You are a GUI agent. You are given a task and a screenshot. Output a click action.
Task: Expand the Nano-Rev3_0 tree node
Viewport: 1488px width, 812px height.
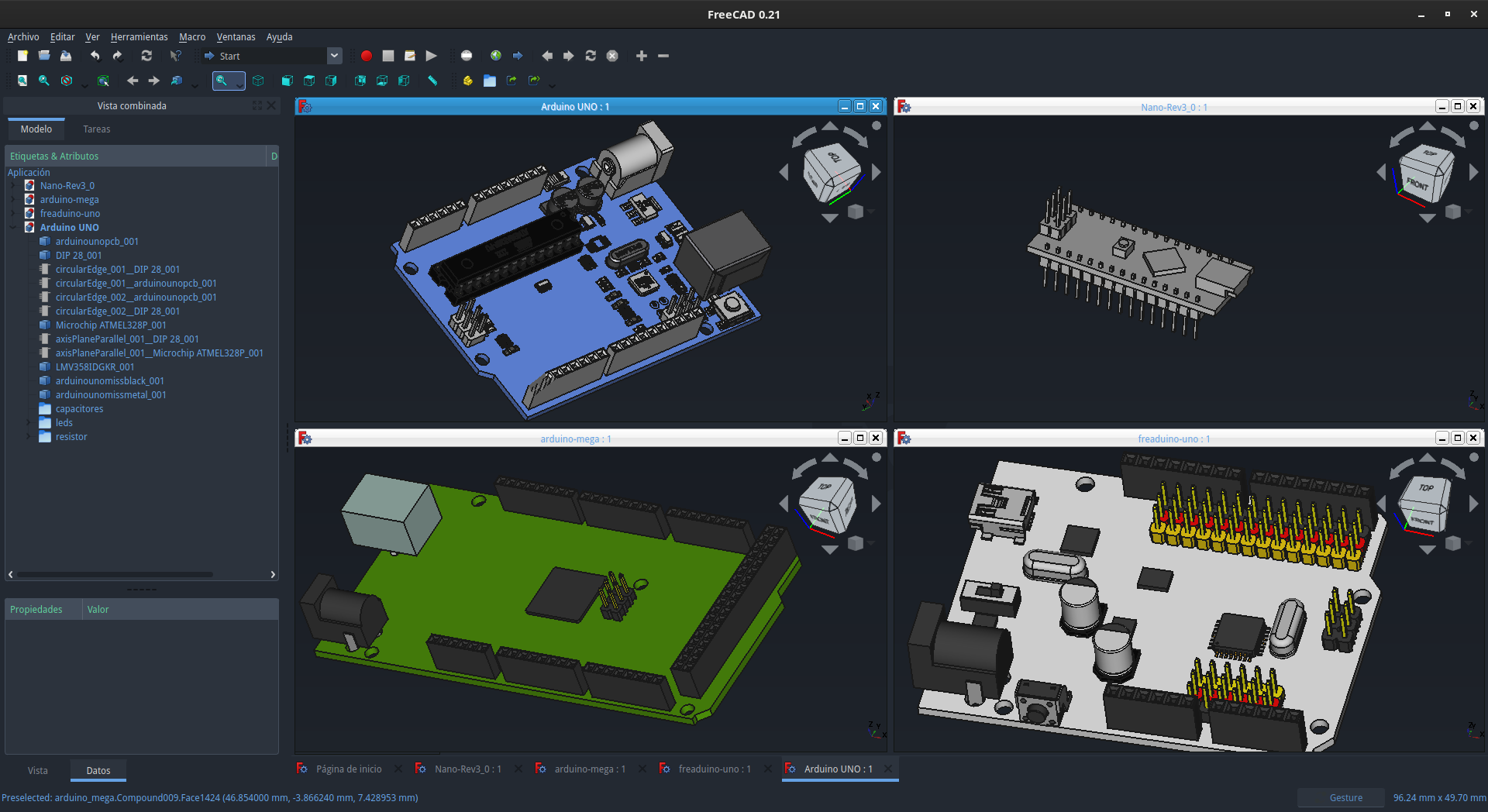click(13, 186)
